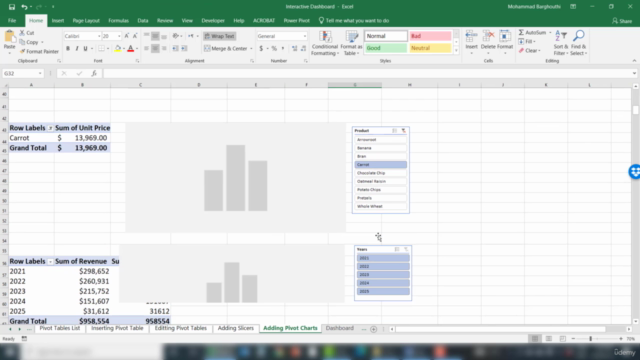The height and width of the screenshot is (360, 640).
Task: Switch to Page Layout view icon
Action: tap(549, 338)
